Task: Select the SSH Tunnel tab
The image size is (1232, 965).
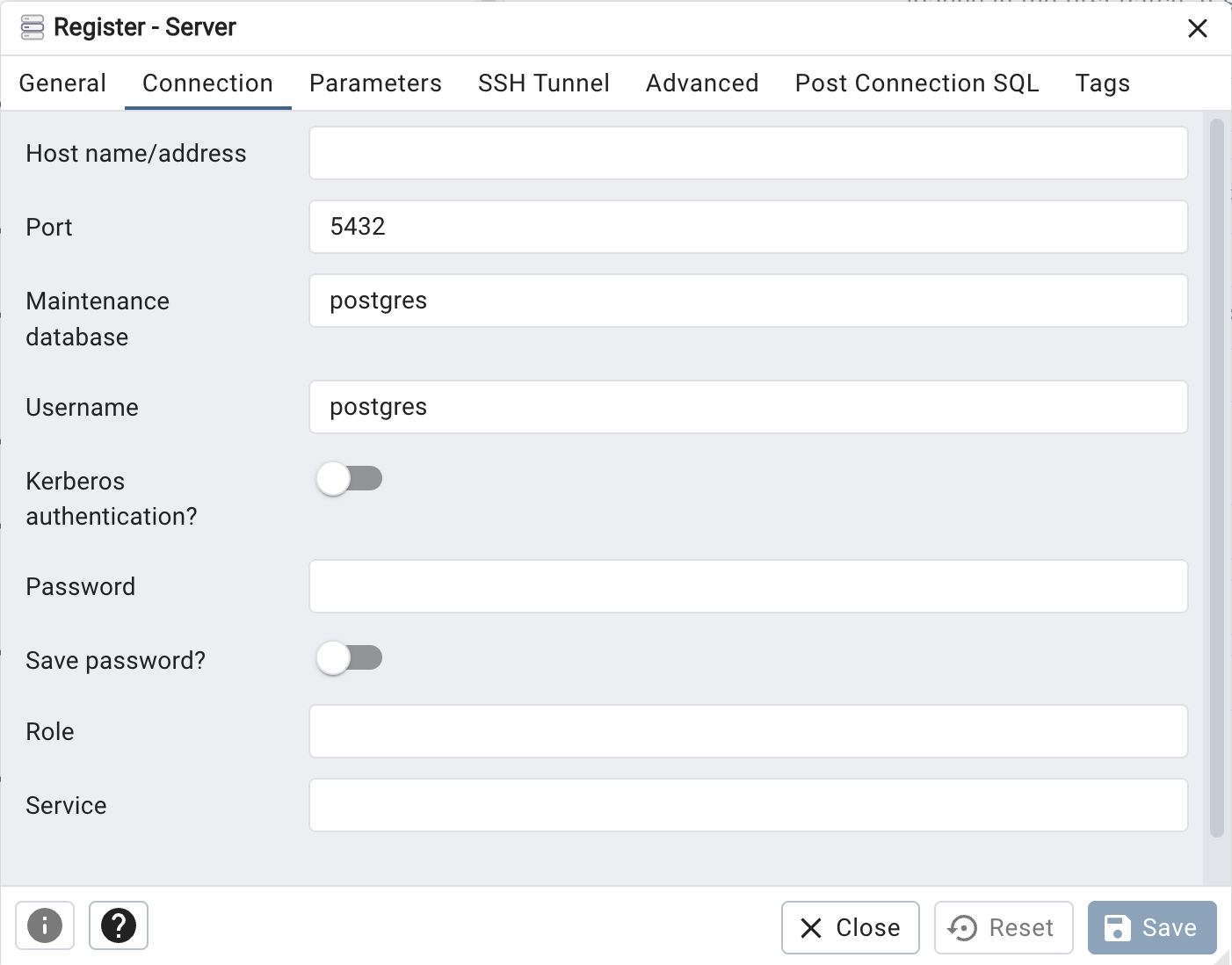Action: (543, 83)
